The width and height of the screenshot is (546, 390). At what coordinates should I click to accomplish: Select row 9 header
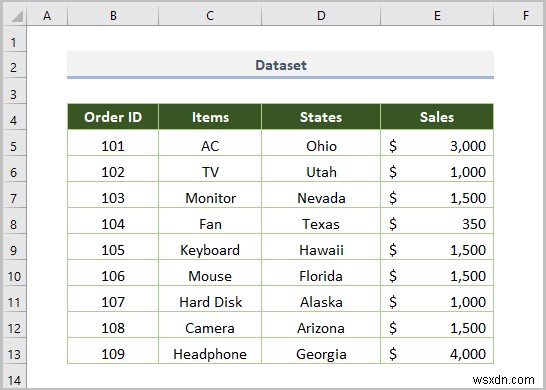(15, 247)
